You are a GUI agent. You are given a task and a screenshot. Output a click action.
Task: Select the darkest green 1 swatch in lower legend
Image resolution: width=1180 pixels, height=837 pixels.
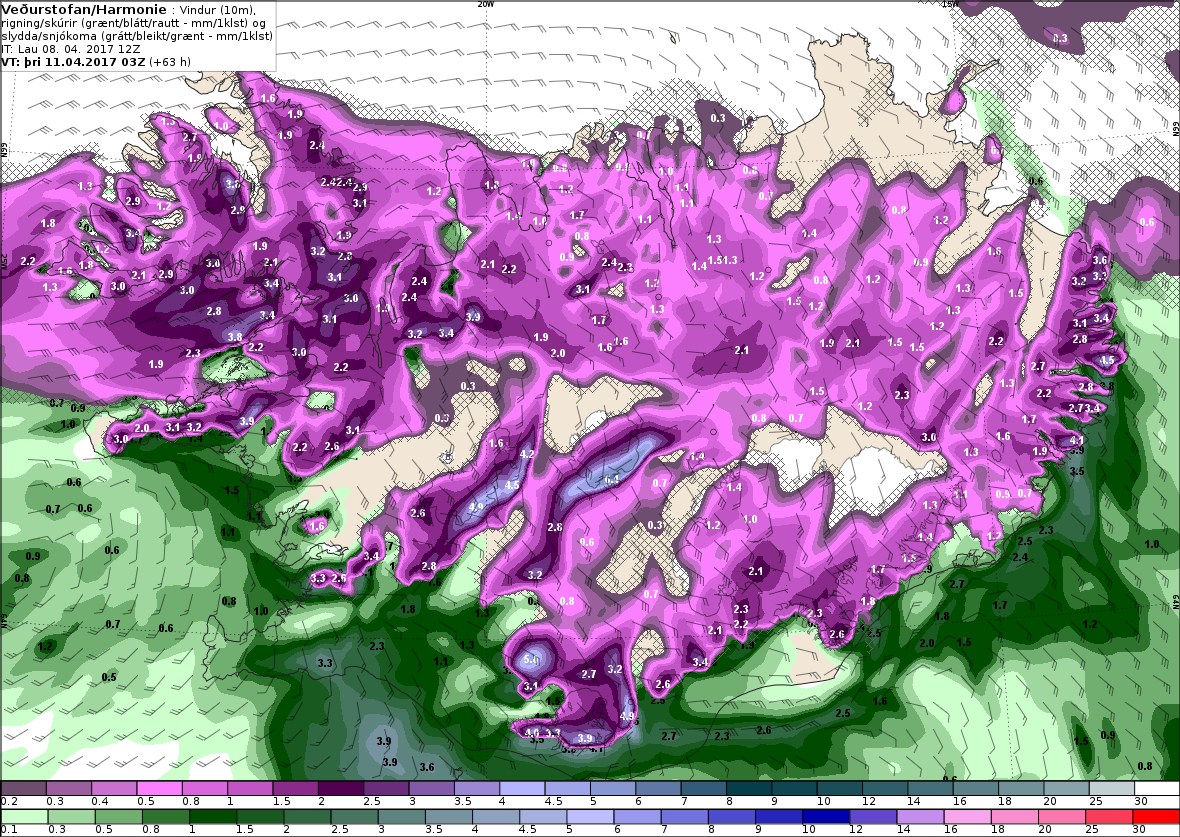213,817
